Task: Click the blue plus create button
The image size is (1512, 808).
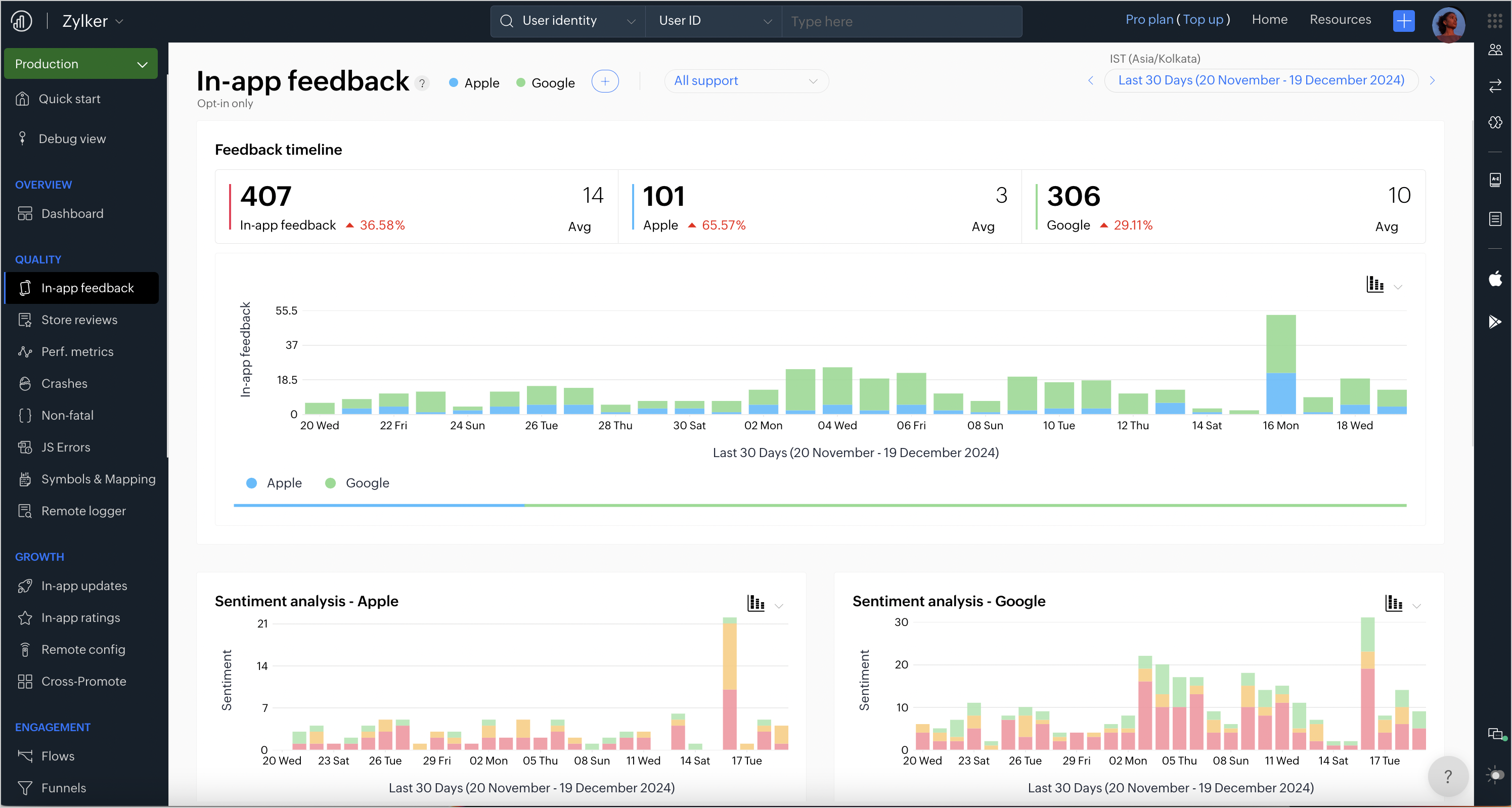Action: pos(1403,21)
